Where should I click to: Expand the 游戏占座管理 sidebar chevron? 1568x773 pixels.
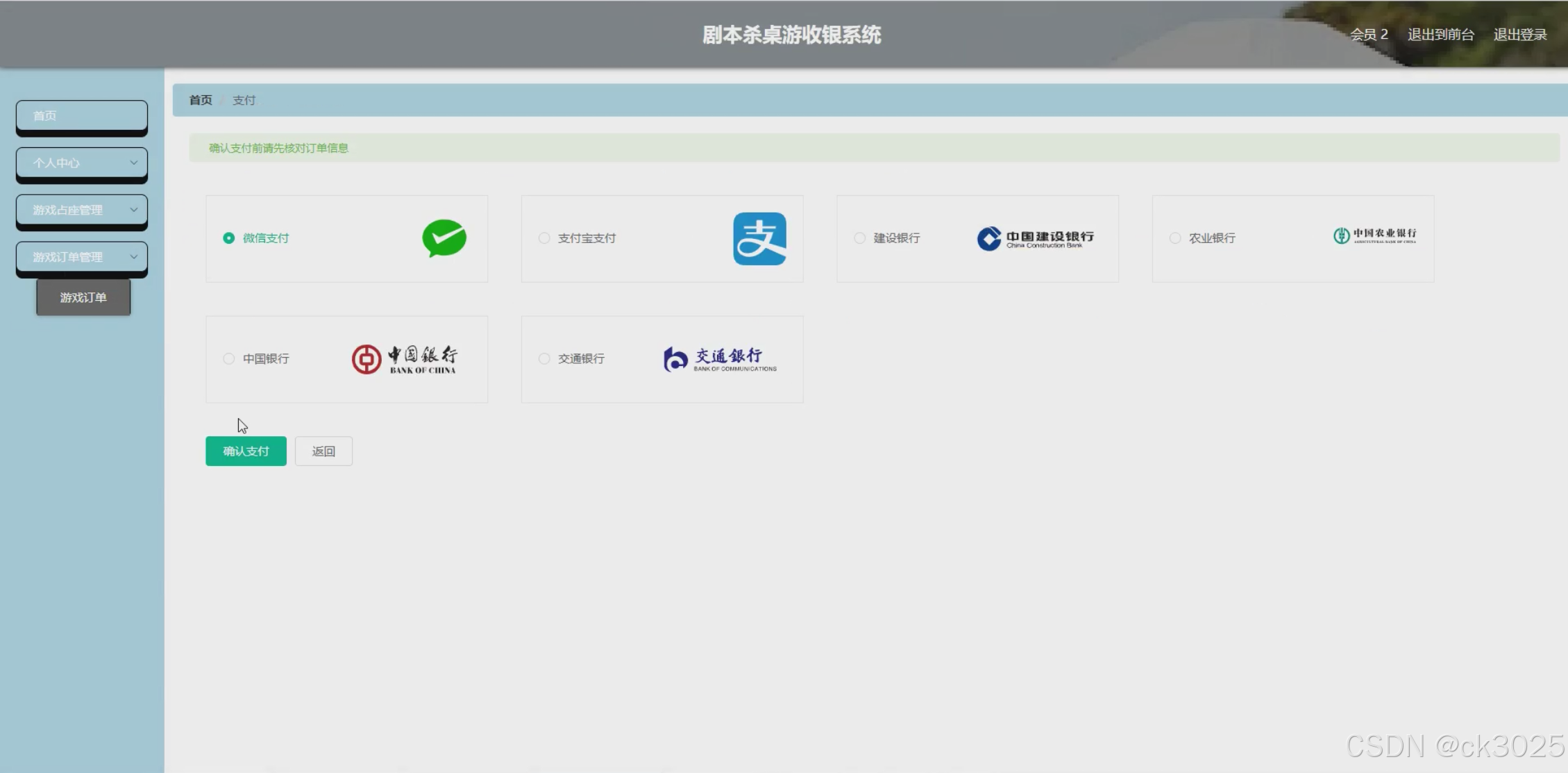[x=133, y=210]
